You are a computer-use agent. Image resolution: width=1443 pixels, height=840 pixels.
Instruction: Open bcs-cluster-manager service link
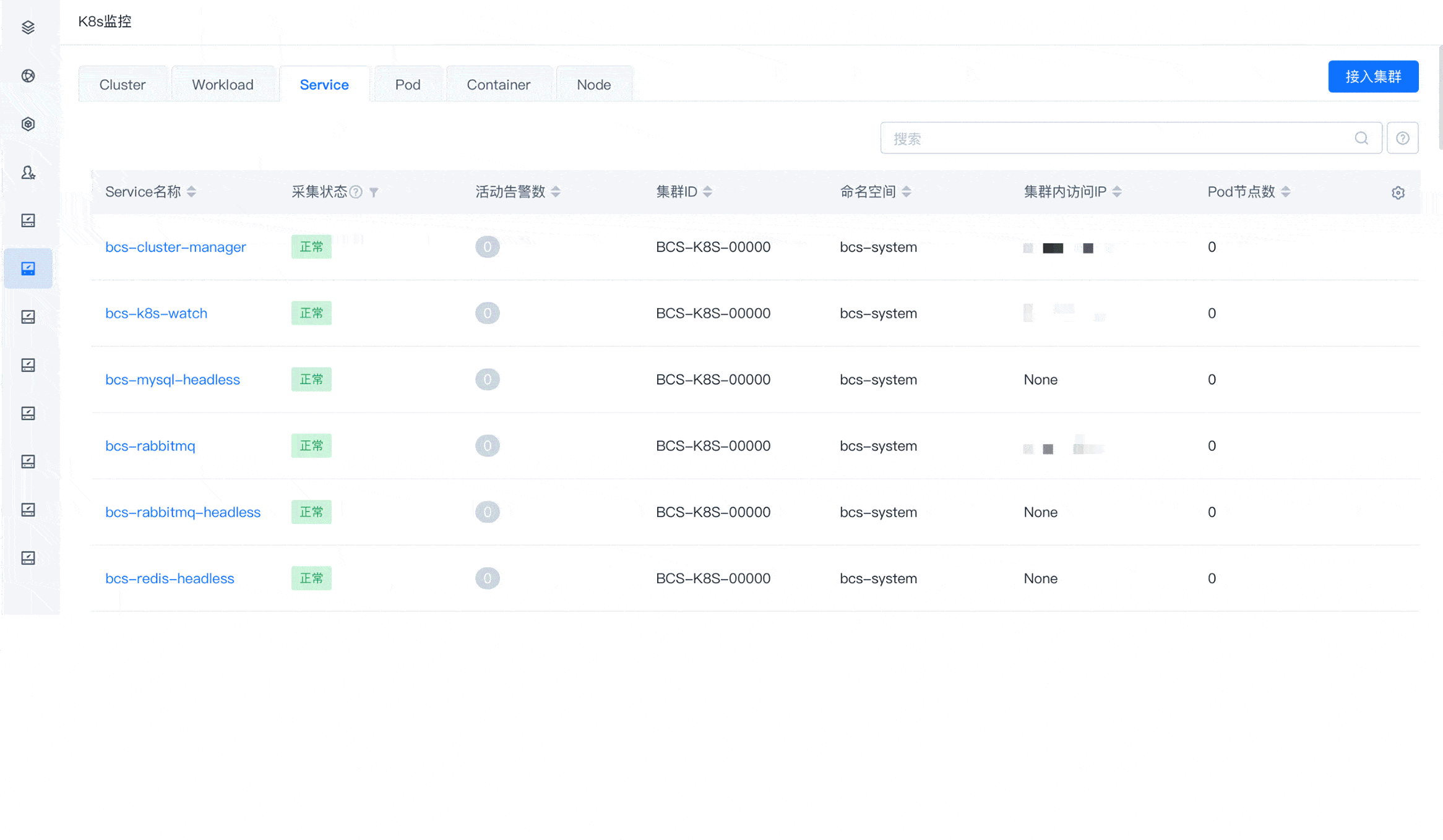pyautogui.click(x=176, y=247)
